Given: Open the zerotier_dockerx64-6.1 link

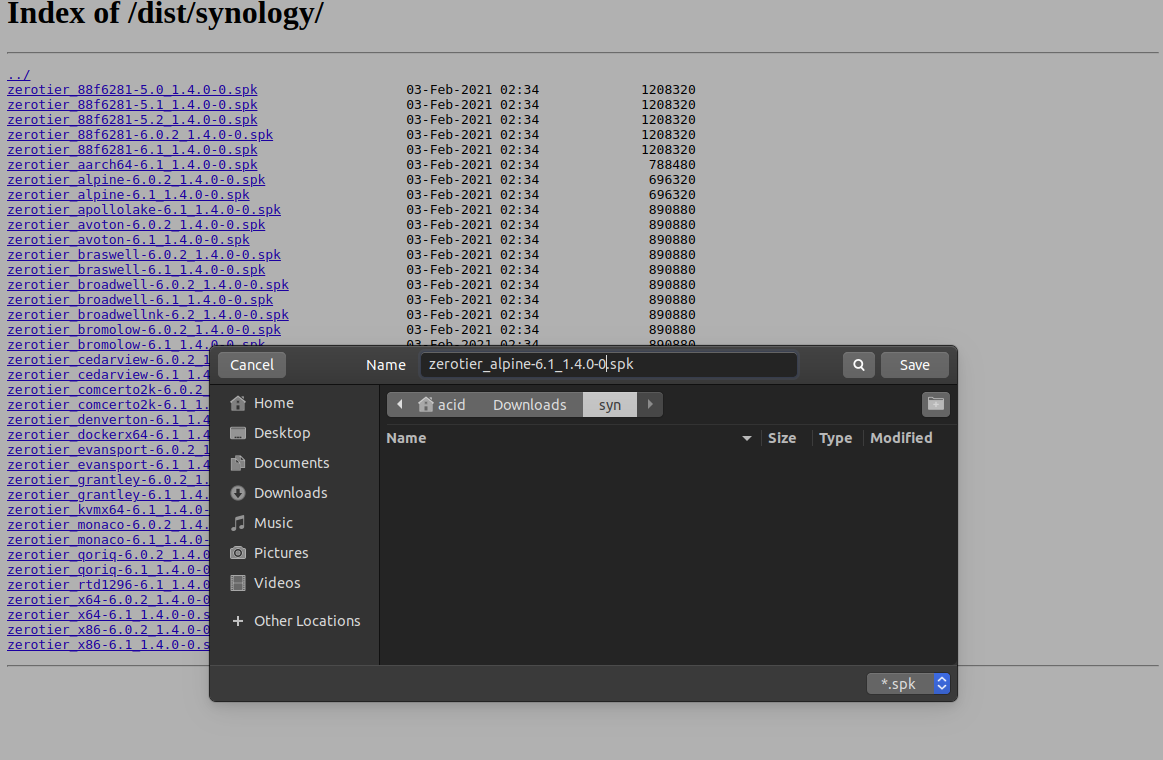Looking at the screenshot, I should coord(108,434).
